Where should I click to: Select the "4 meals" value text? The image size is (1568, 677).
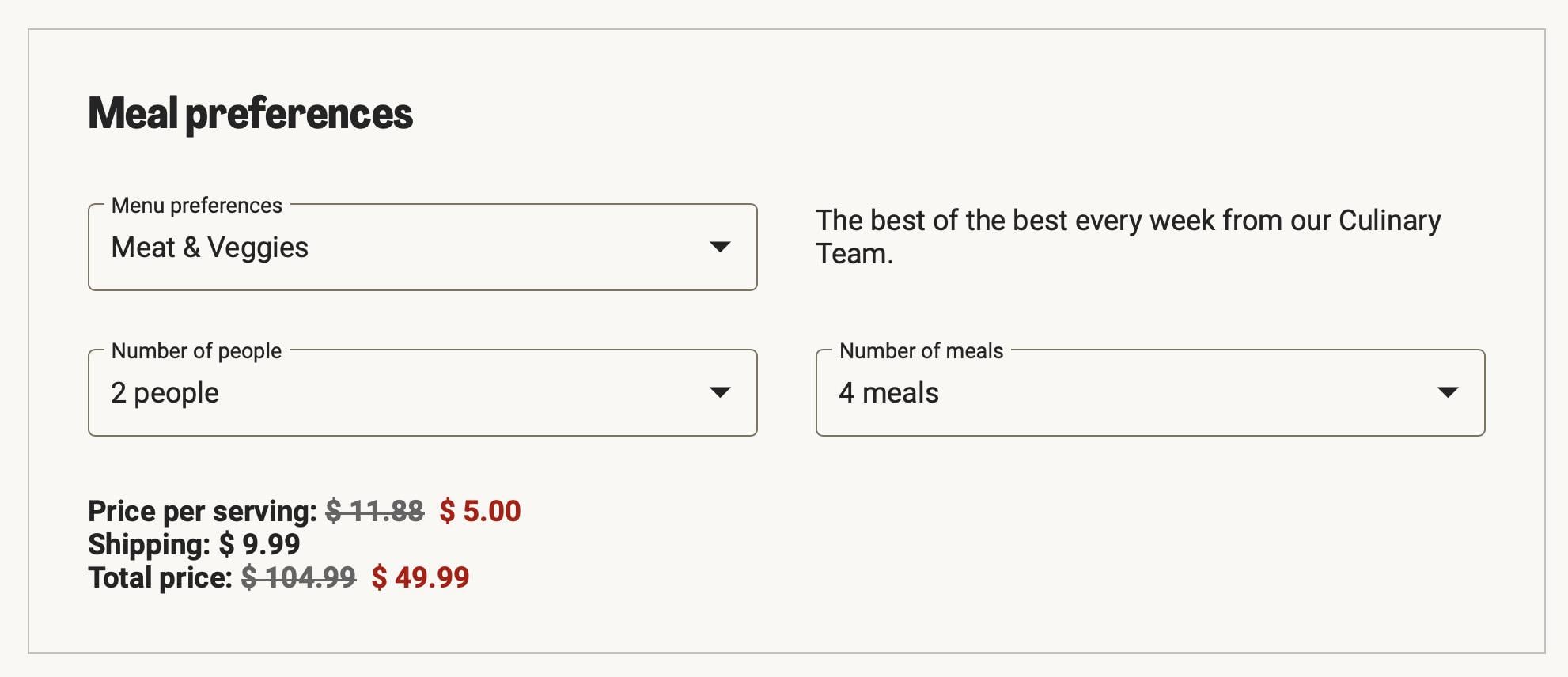tap(888, 393)
